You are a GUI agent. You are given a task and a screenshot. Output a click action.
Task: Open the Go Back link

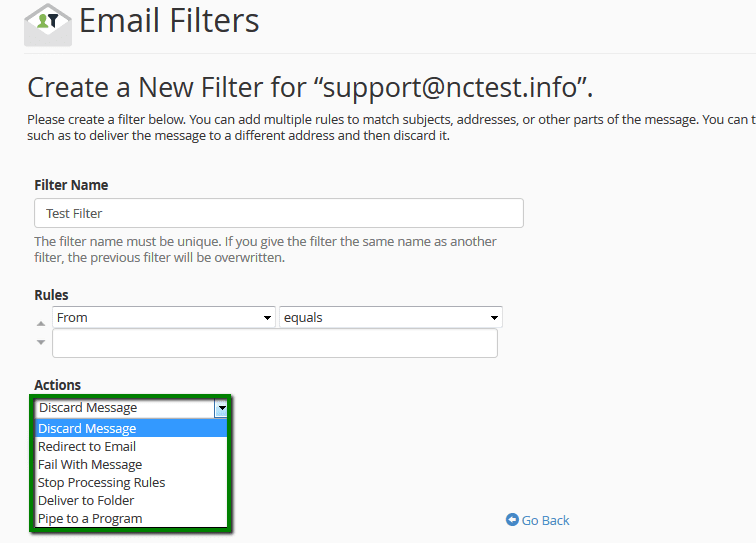(538, 520)
